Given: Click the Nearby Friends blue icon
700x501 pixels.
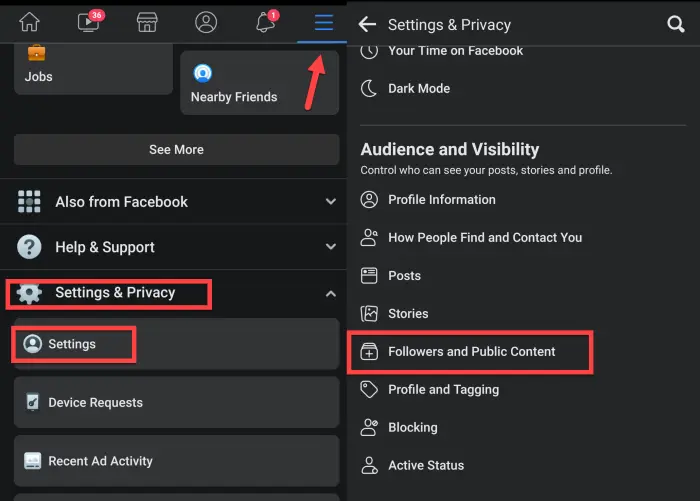Looking at the screenshot, I should point(203,73).
